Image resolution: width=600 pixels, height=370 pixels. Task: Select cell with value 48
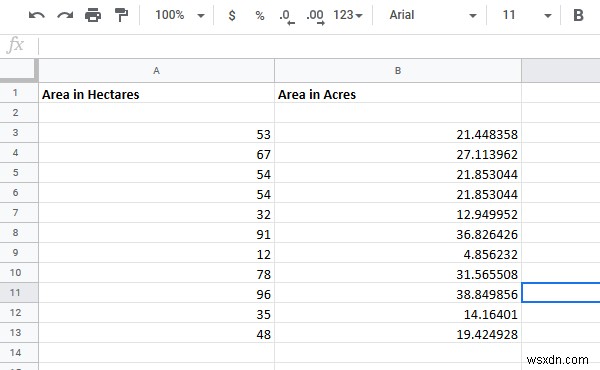point(157,333)
